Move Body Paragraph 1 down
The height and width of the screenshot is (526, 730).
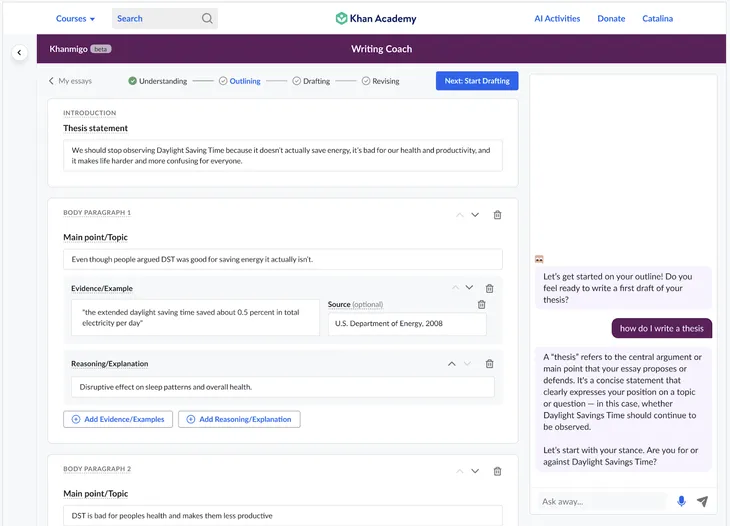pos(475,215)
